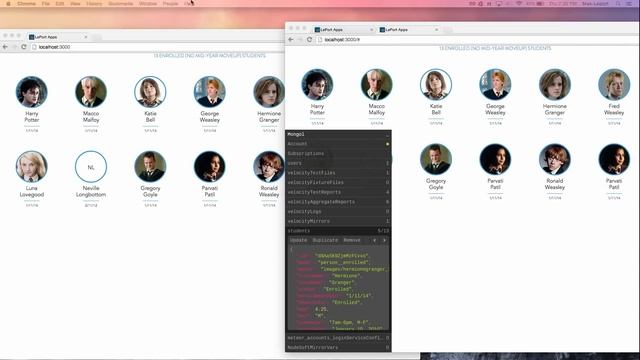
Task: Expand the velocityAggregateReports collection
Action: tap(338, 202)
